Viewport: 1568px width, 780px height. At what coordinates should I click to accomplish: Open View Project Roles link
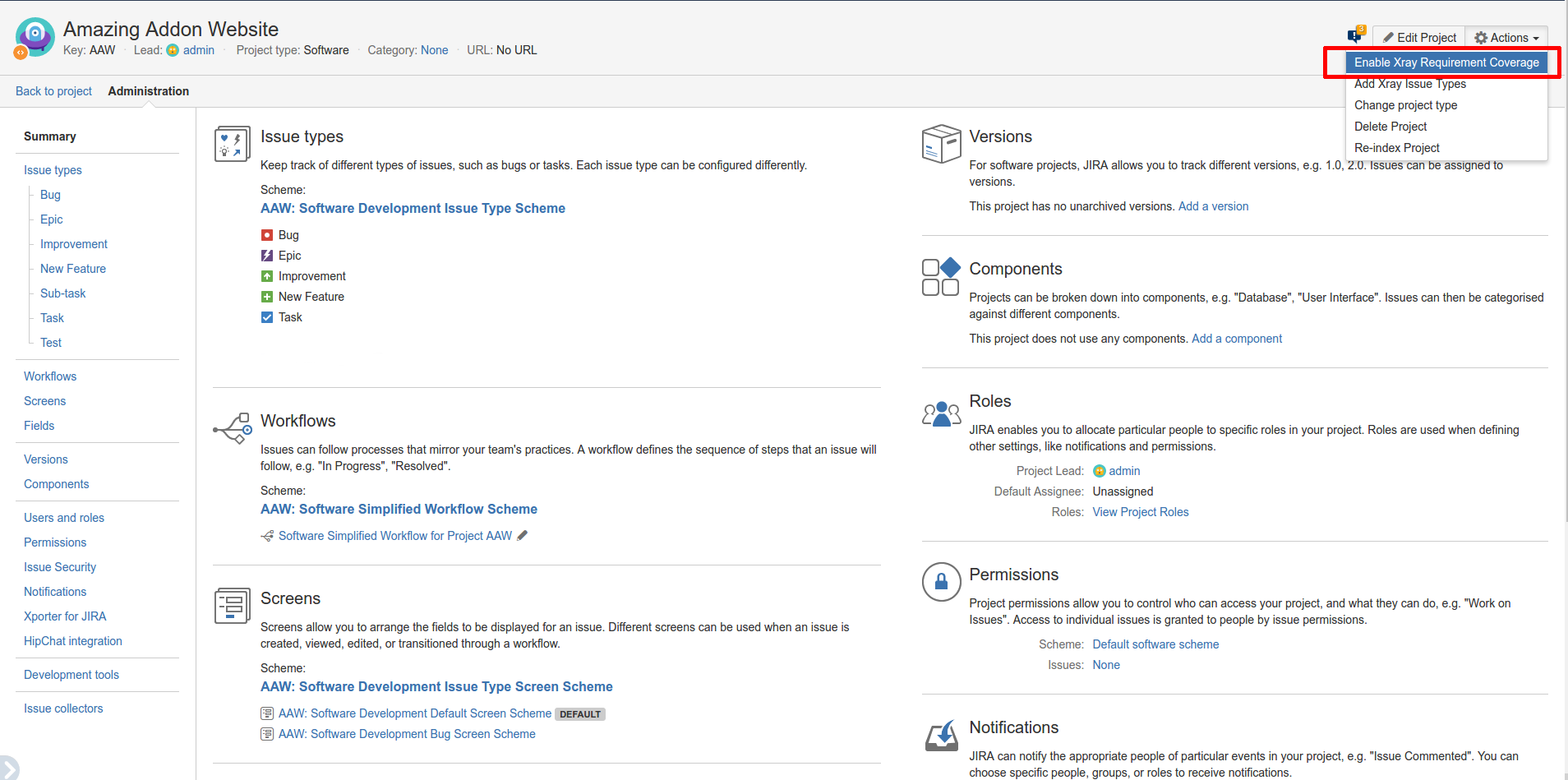pyautogui.click(x=1141, y=512)
